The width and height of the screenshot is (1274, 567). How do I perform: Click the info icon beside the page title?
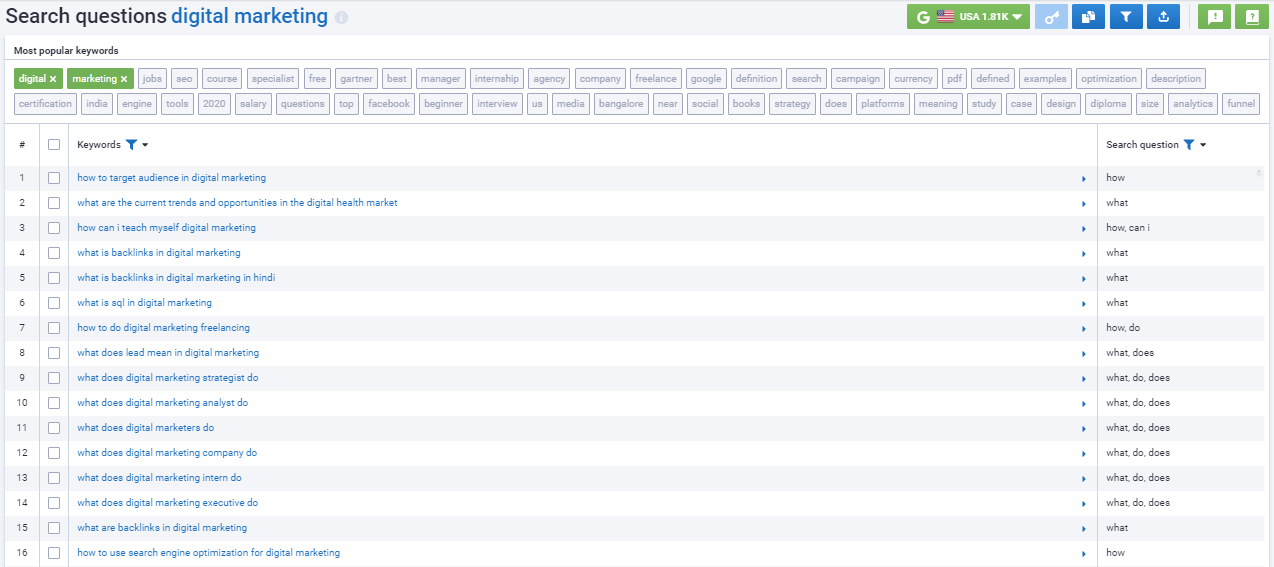pyautogui.click(x=342, y=18)
